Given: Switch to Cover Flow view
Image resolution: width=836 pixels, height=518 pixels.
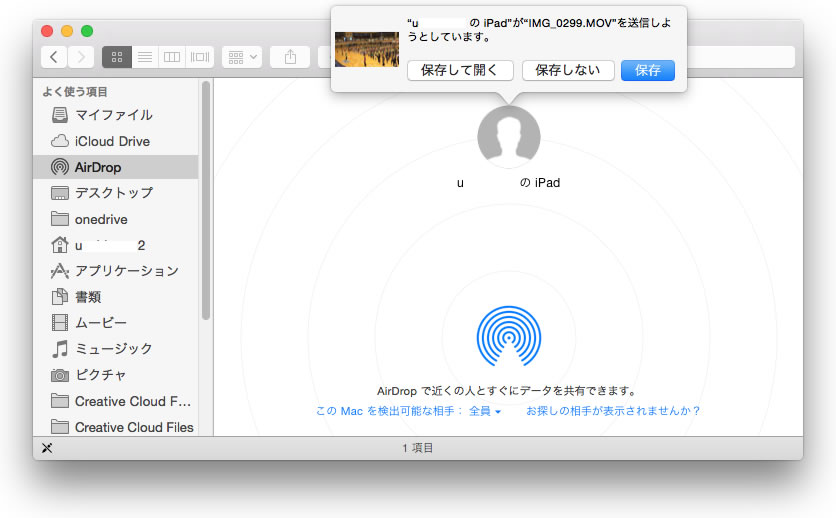Looking at the screenshot, I should coord(200,57).
